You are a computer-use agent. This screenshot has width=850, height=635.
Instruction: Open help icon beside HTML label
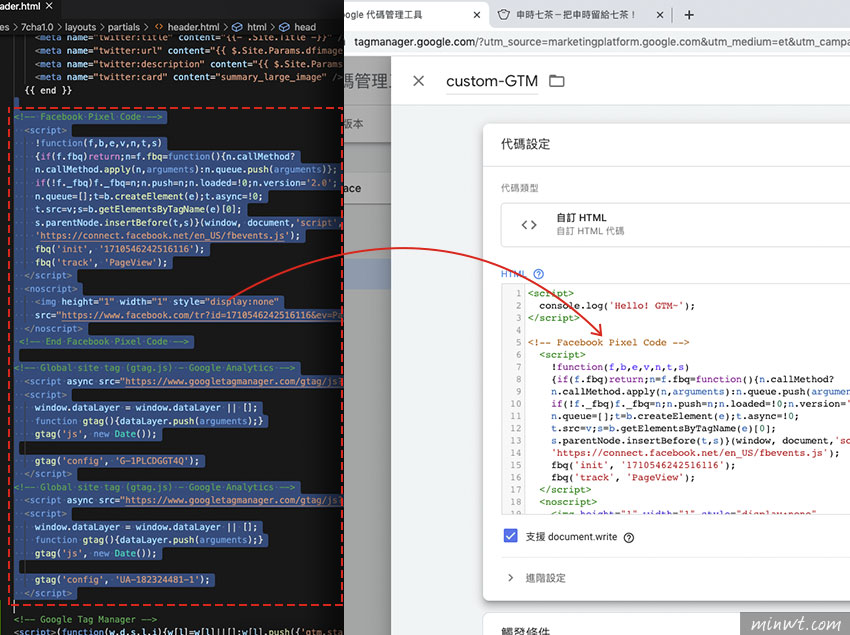coord(538,274)
